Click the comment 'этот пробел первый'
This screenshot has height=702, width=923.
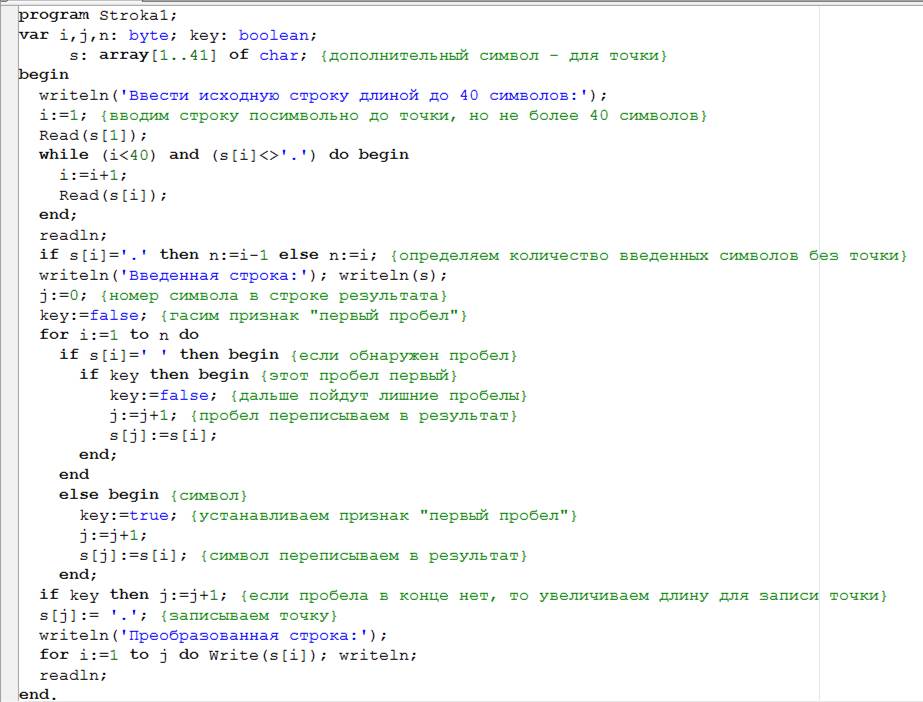point(358,375)
